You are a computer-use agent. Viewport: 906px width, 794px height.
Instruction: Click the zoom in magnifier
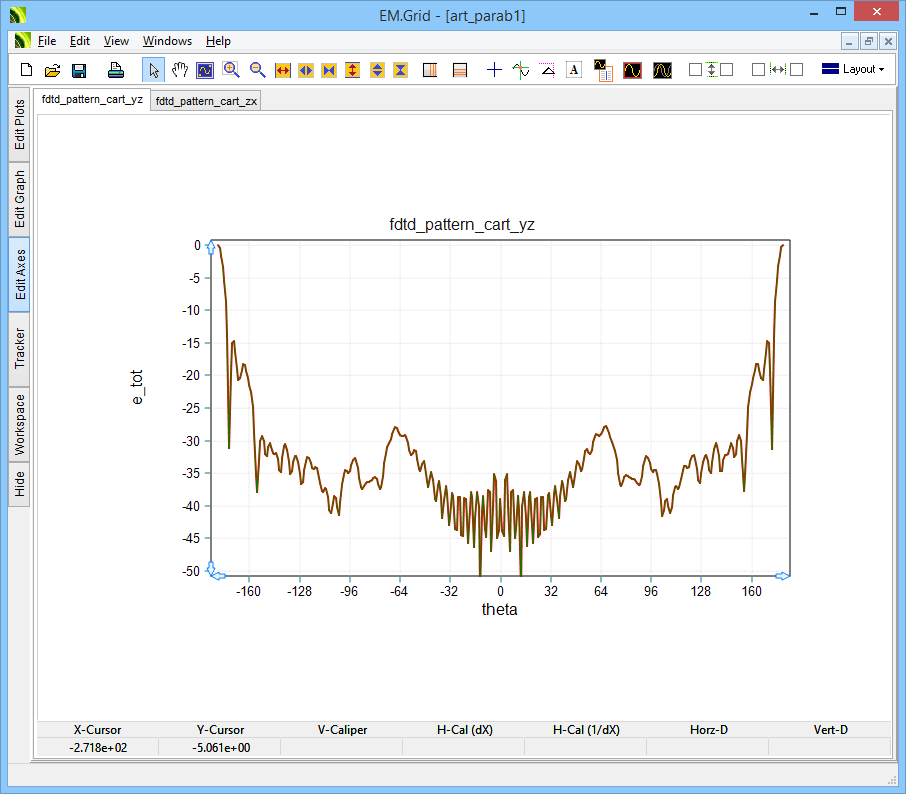(231, 70)
